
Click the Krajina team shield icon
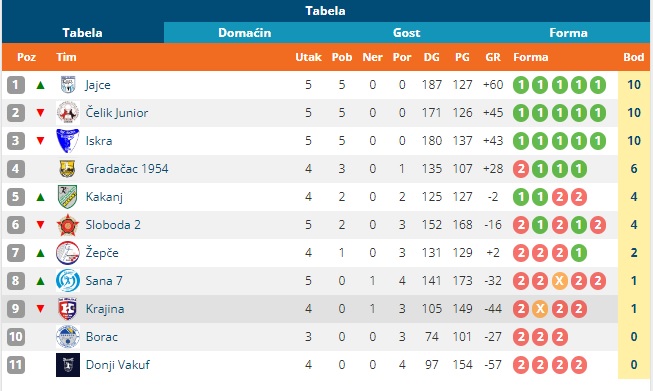67,309
